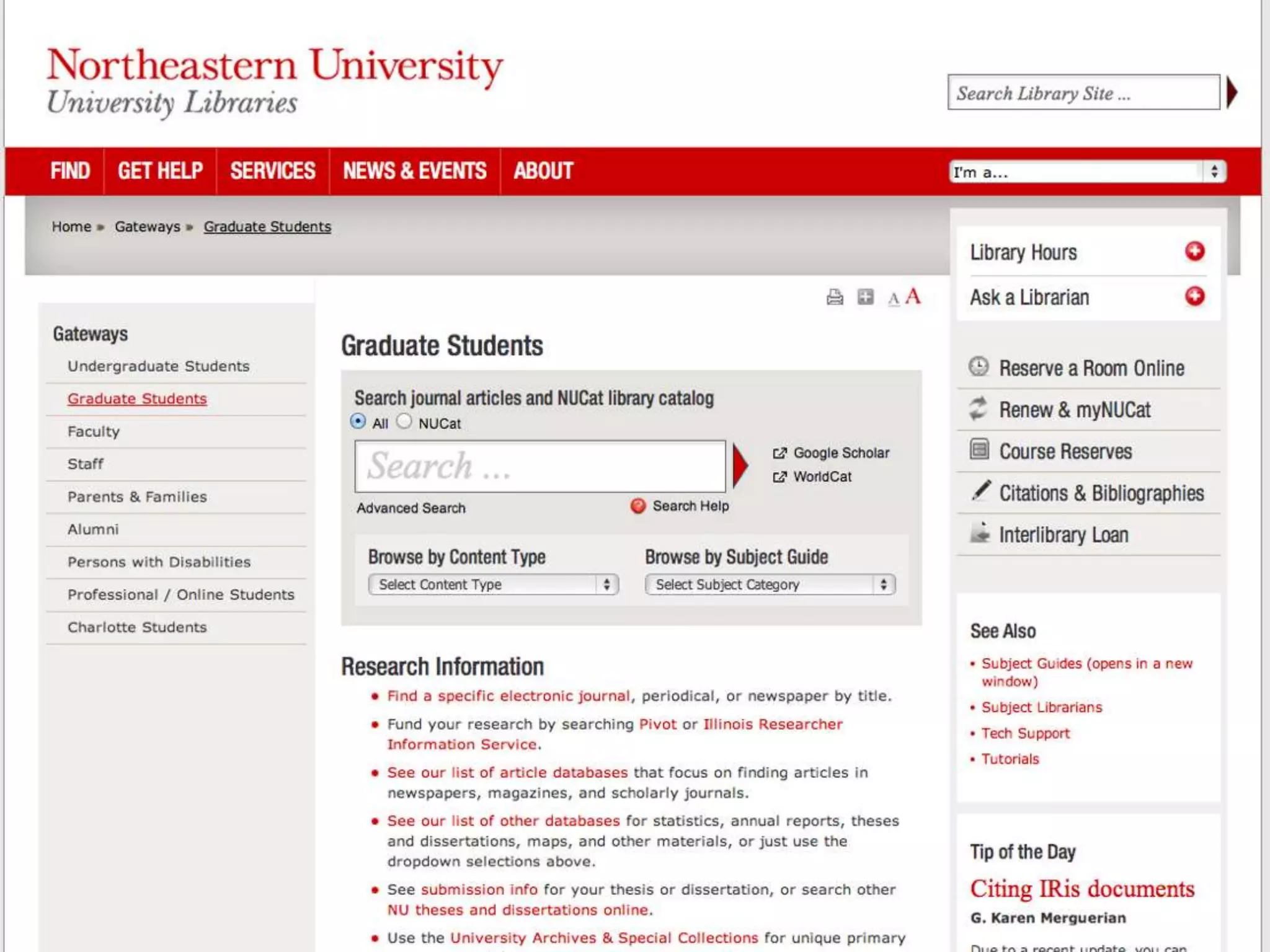
Task: Click the smaller text size A icon
Action: (x=893, y=299)
